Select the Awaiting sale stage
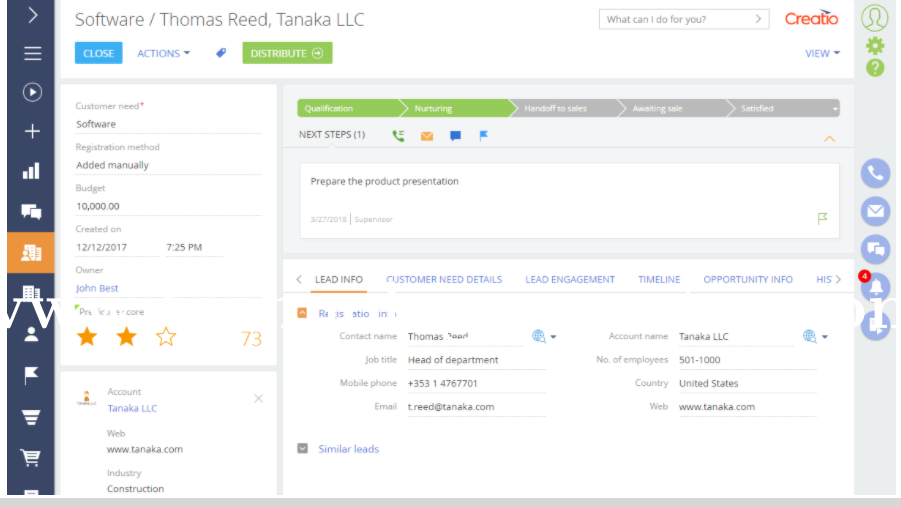This screenshot has height=507, width=901. tap(674, 108)
